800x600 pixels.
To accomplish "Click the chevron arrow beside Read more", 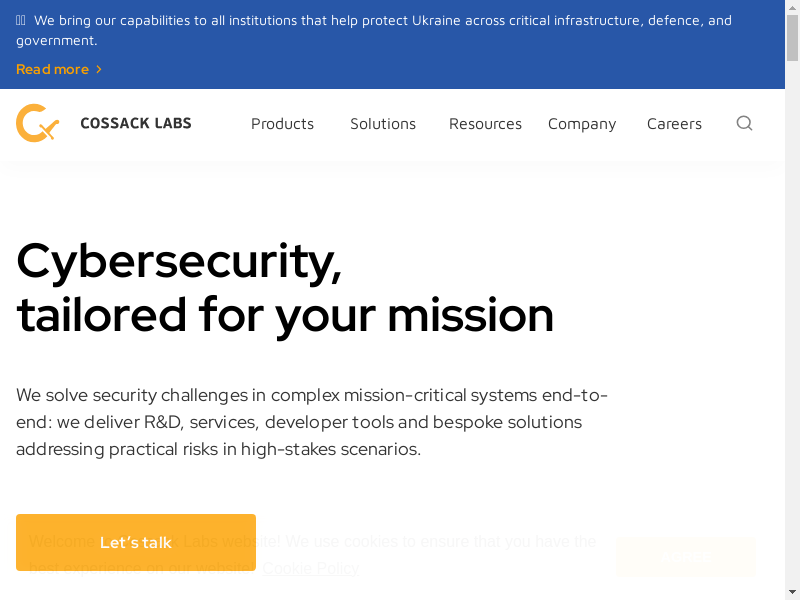I will click(x=99, y=69).
